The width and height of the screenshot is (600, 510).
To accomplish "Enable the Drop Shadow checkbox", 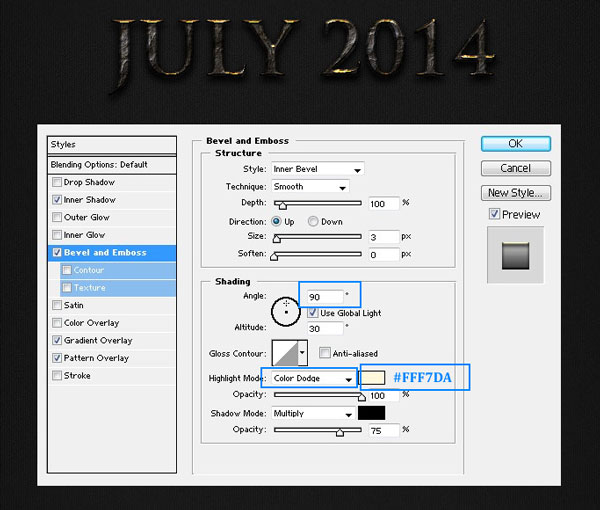I will 57,182.
